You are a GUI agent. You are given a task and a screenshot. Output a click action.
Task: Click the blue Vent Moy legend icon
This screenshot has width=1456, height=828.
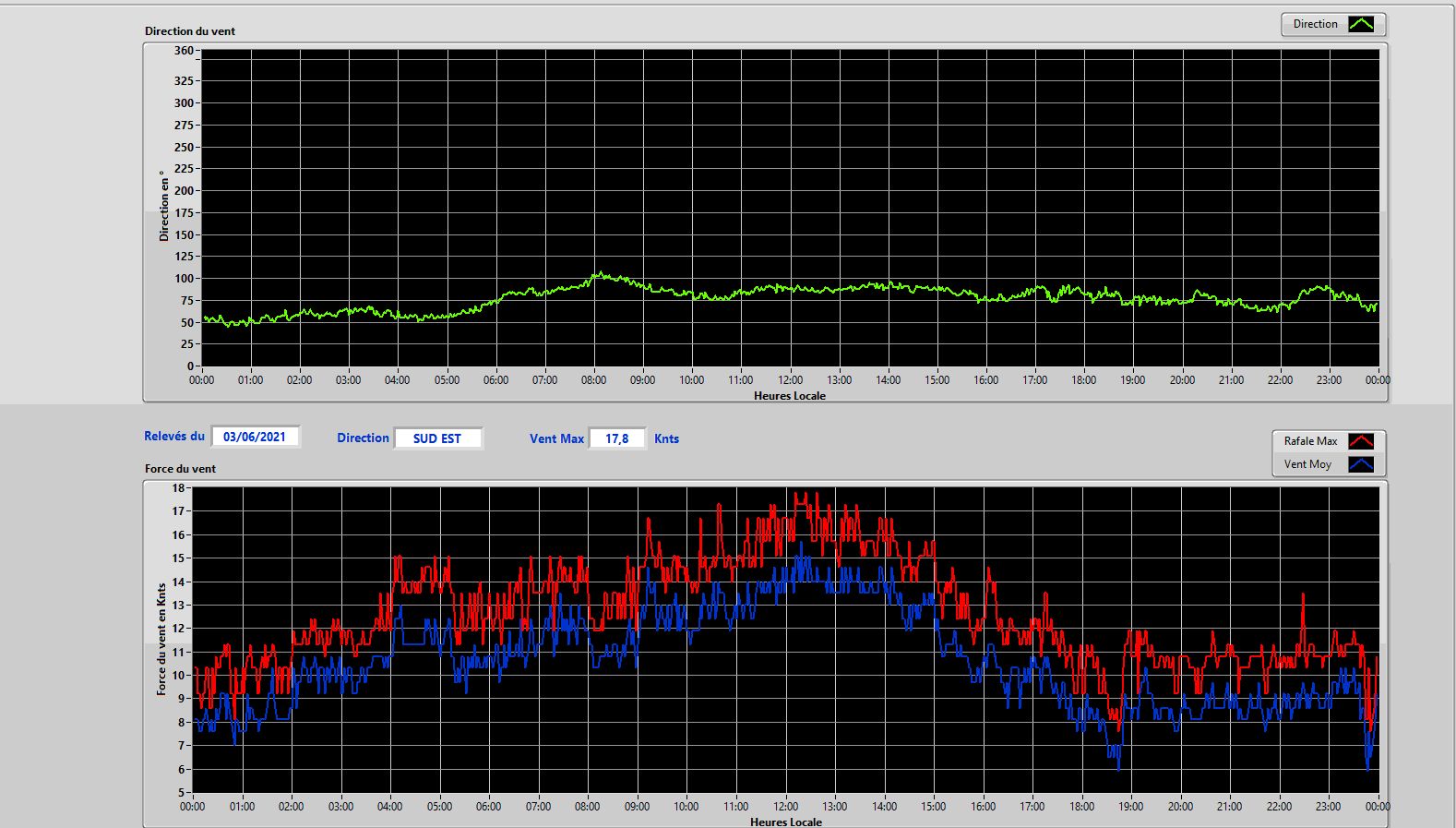point(1361,464)
